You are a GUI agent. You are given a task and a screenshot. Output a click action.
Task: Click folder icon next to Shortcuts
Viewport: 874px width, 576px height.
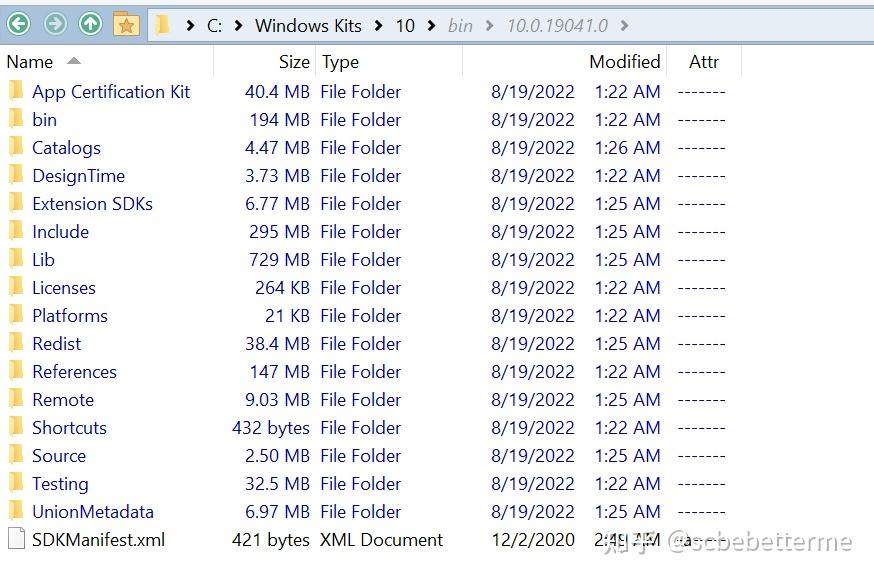pyautogui.click(x=16, y=427)
